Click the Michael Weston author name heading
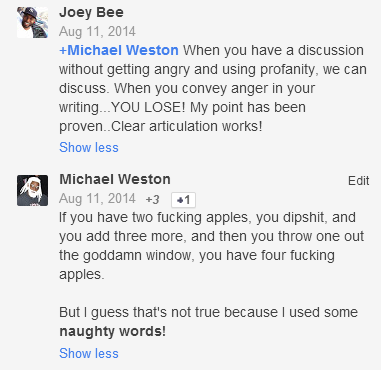 115,179
